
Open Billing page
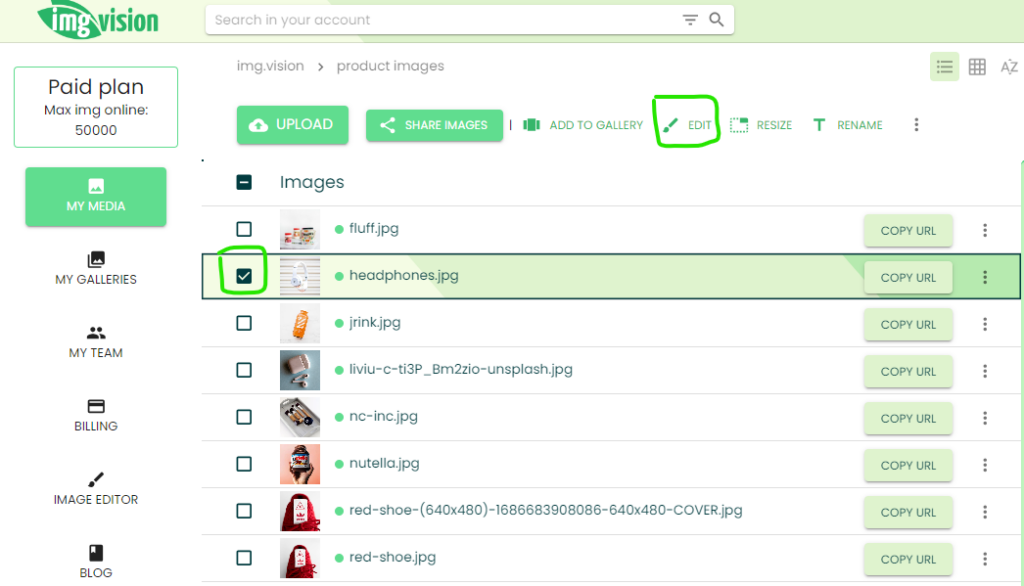pyautogui.click(x=96, y=415)
